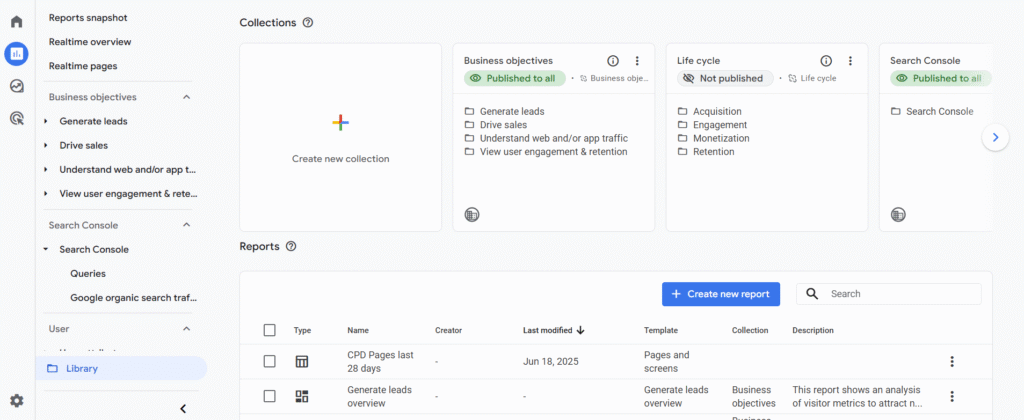Toggle the Published to all chip on Business objectives
Viewport: 1024px width, 420px height.
tap(515, 78)
